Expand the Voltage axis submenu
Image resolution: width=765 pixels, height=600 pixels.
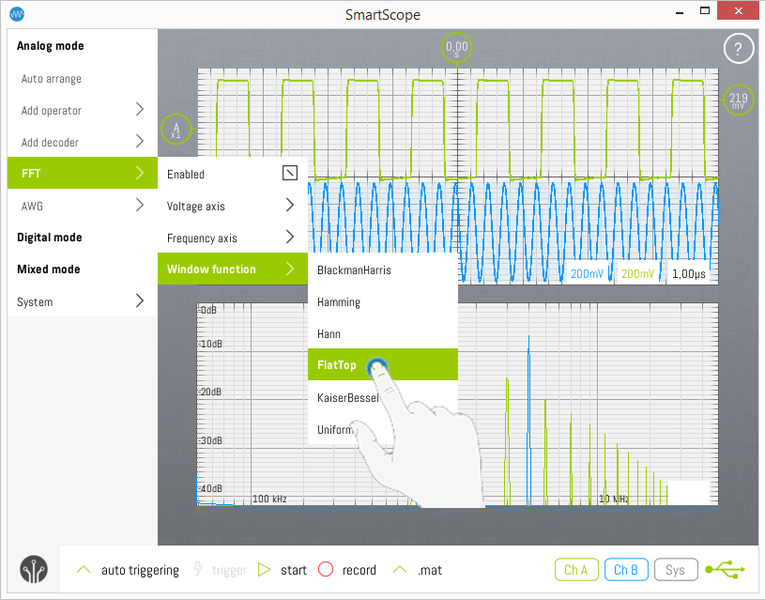(232, 206)
